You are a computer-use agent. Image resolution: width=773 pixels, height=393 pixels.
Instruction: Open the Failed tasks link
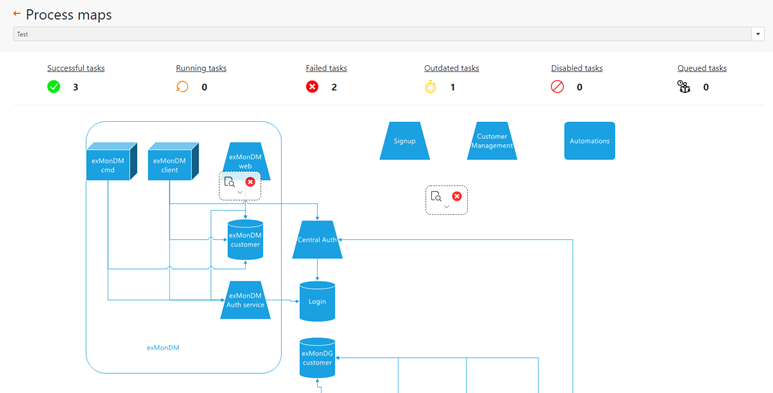click(x=326, y=68)
